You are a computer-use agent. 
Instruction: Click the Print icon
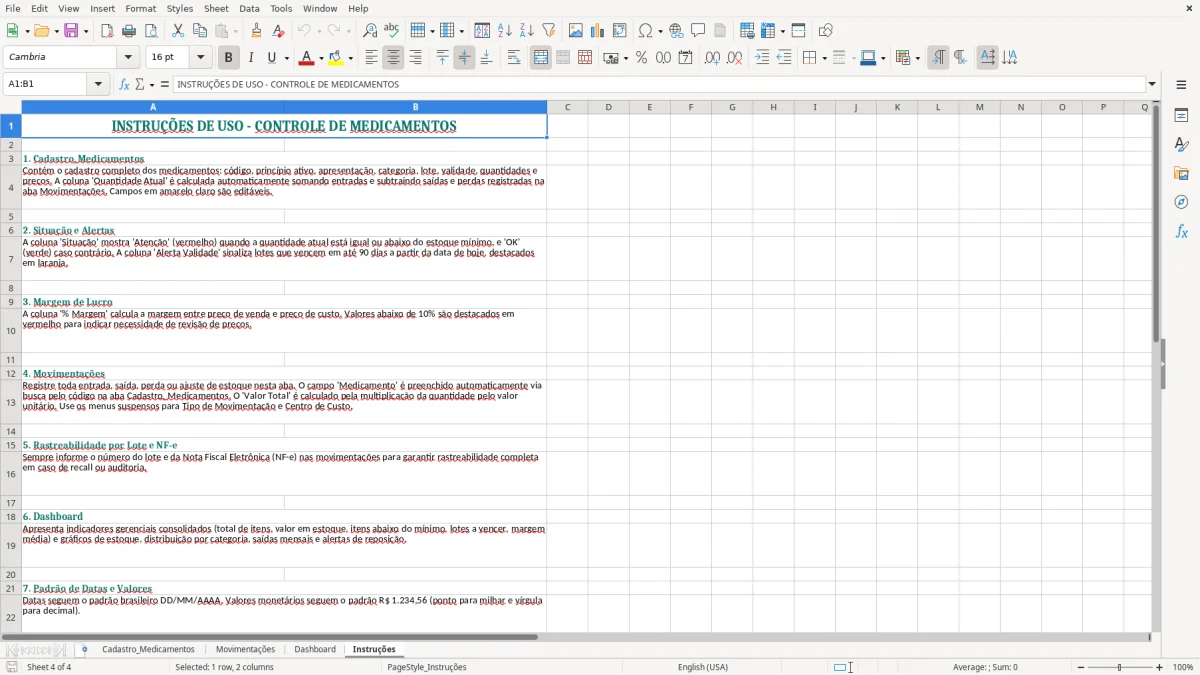pos(129,31)
